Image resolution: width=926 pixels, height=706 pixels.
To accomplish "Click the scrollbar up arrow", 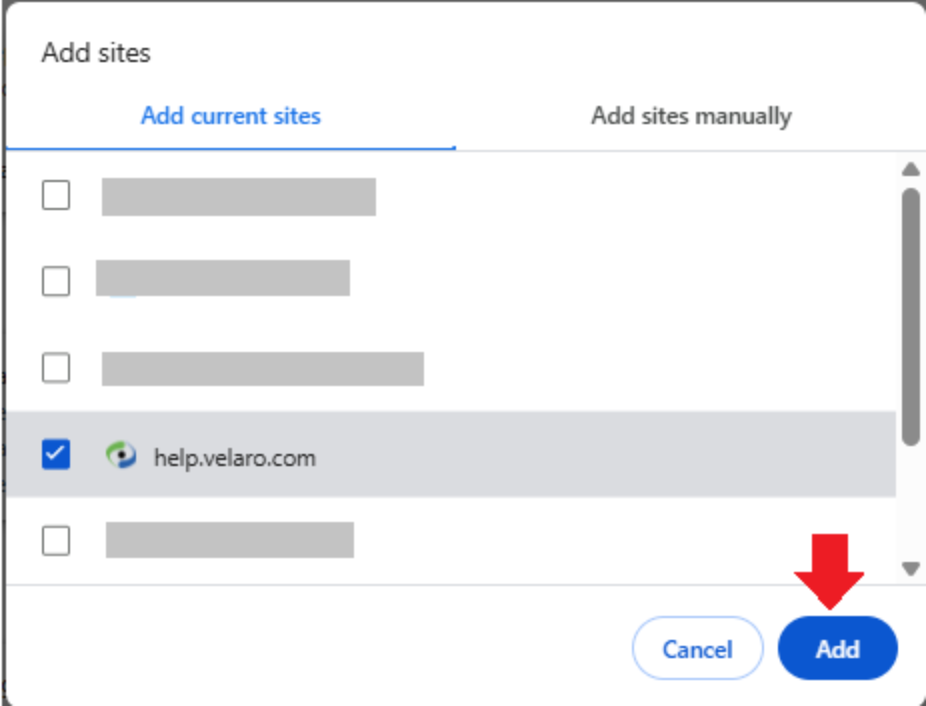I will pos(911,170).
